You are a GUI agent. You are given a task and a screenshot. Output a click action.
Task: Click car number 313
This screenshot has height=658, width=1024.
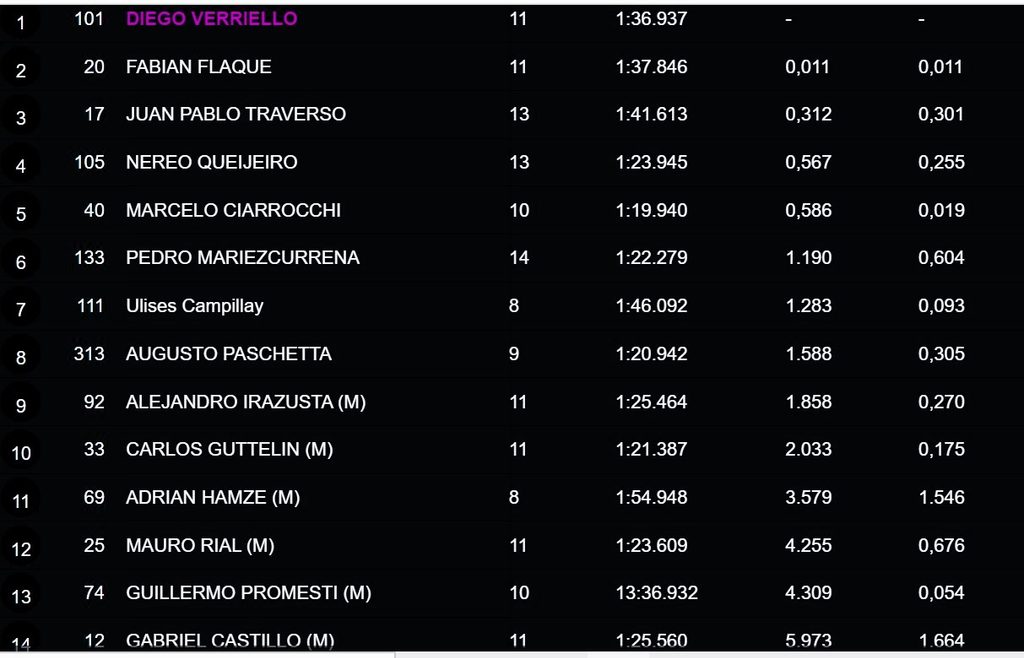tap(89, 354)
